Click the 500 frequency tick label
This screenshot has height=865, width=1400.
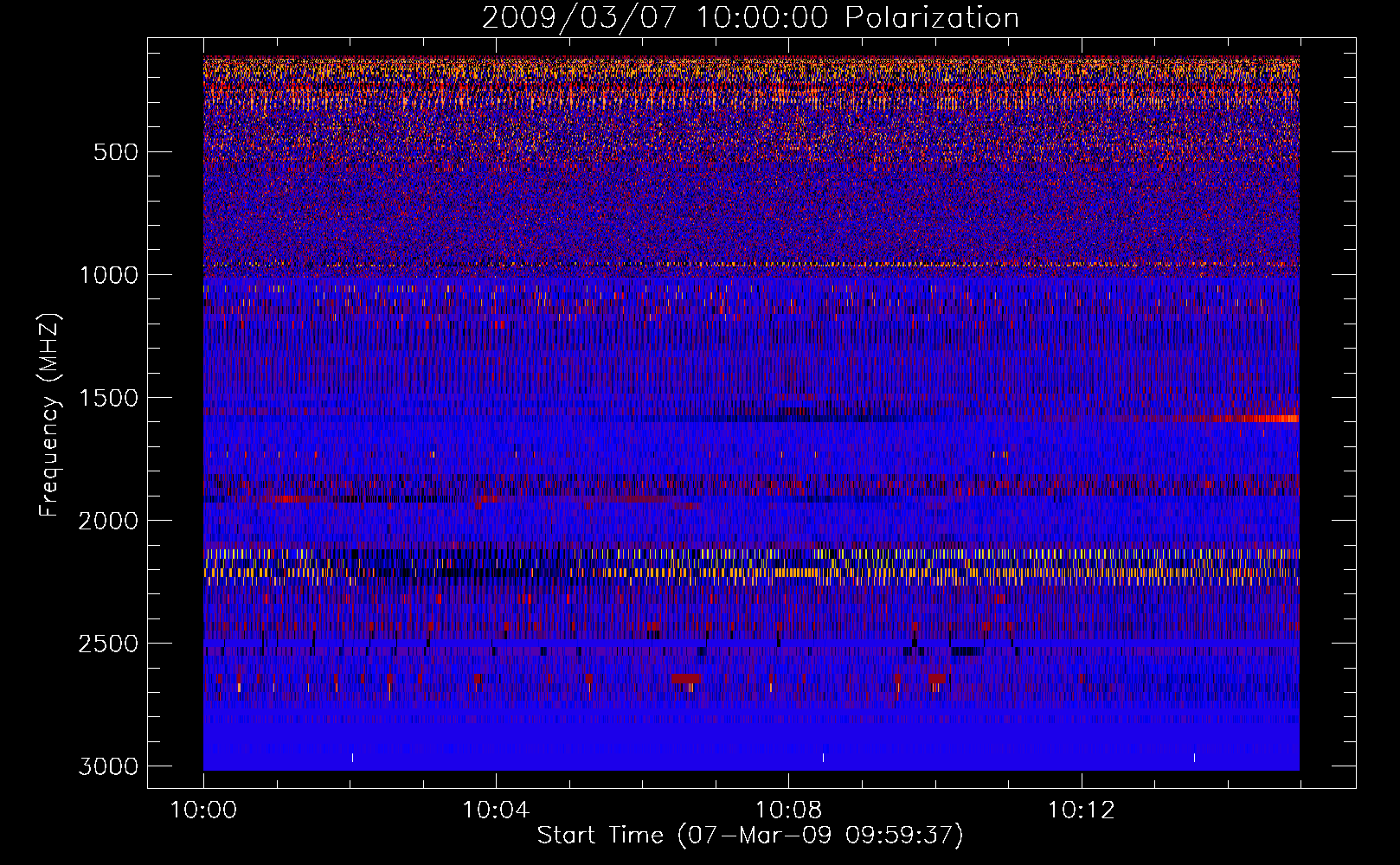[x=115, y=152]
